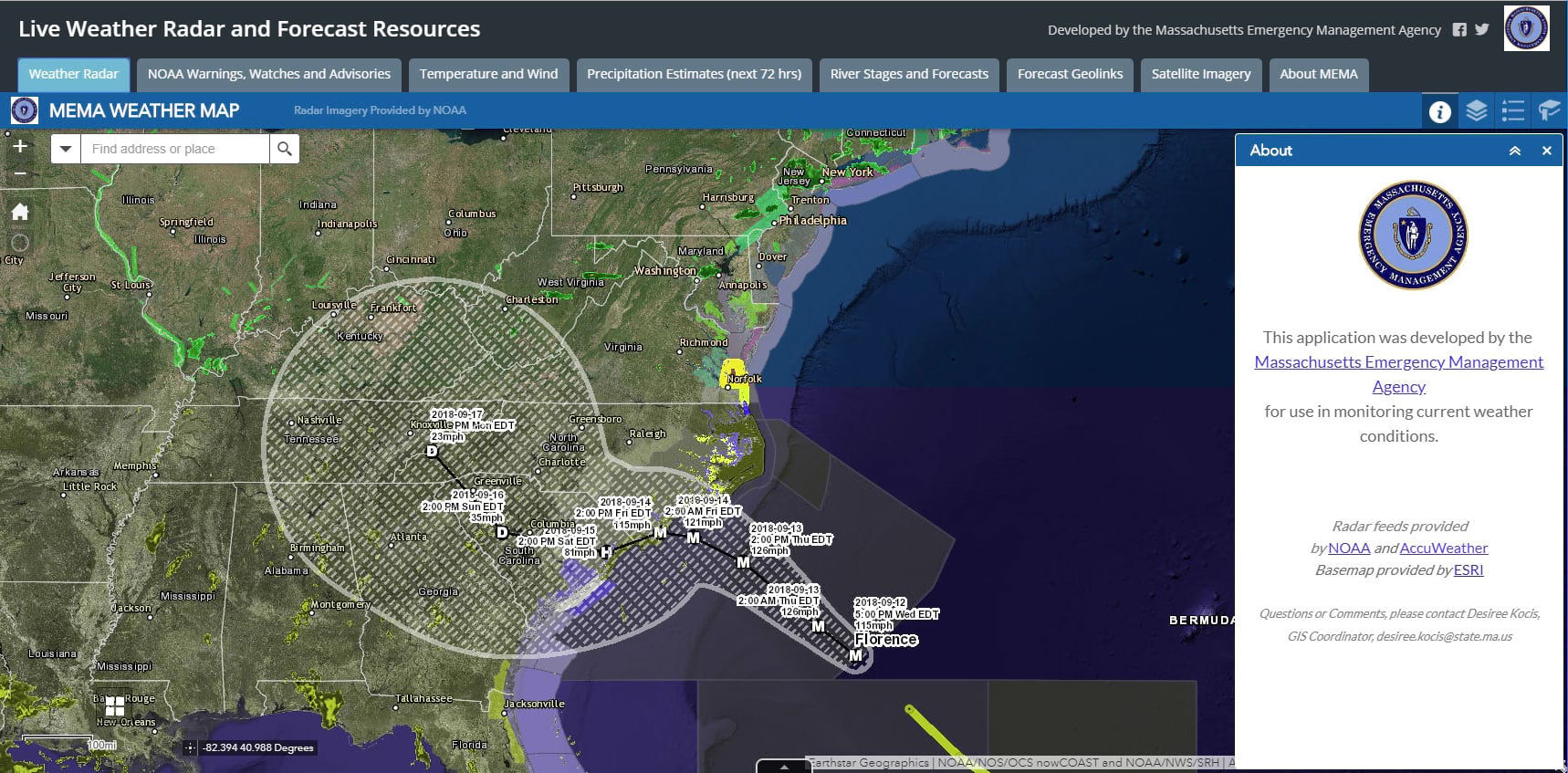This screenshot has width=1568, height=773.
Task: Click the Atlanta city label
Action: (408, 537)
